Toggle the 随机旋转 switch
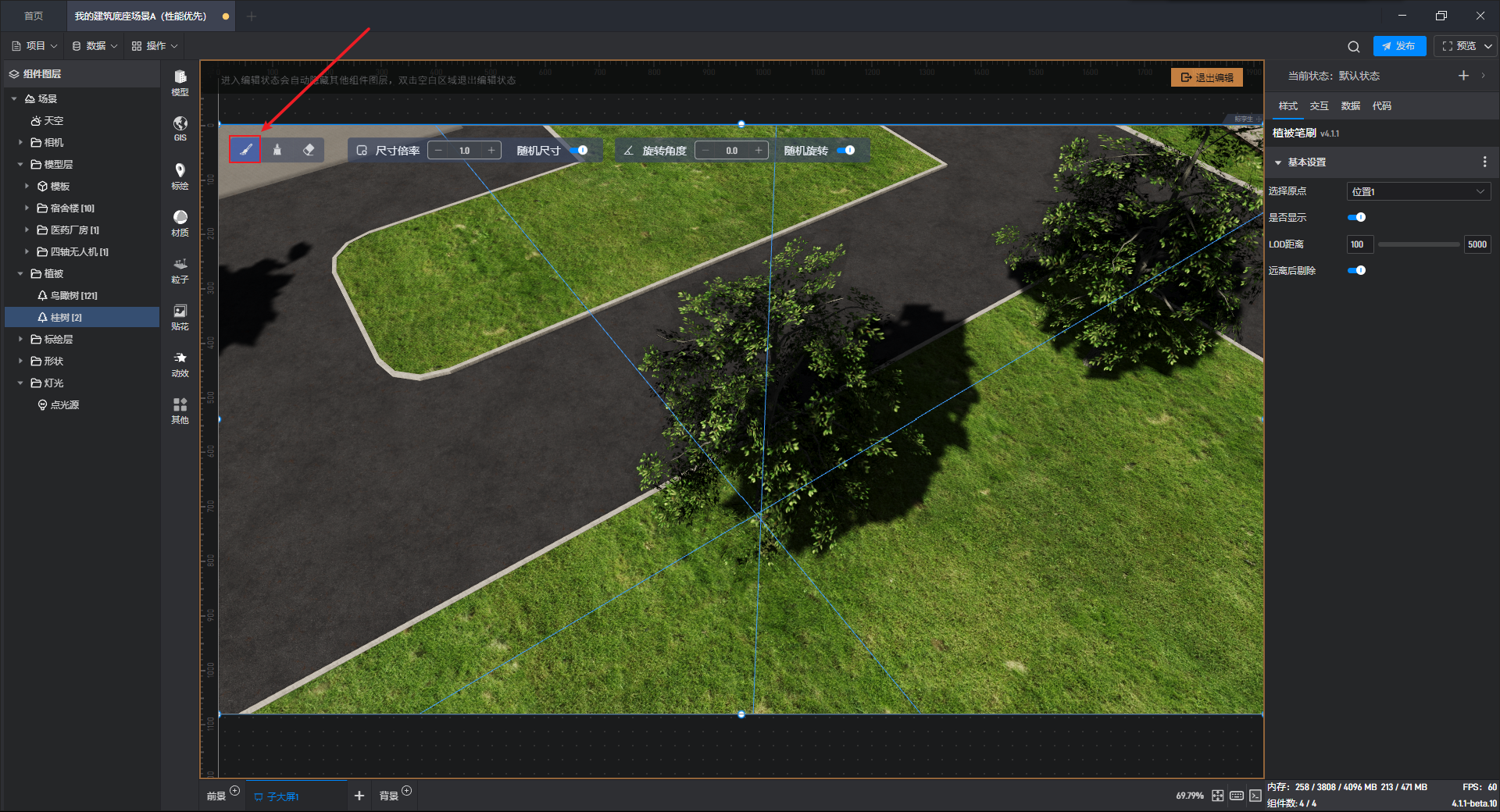 click(x=847, y=150)
